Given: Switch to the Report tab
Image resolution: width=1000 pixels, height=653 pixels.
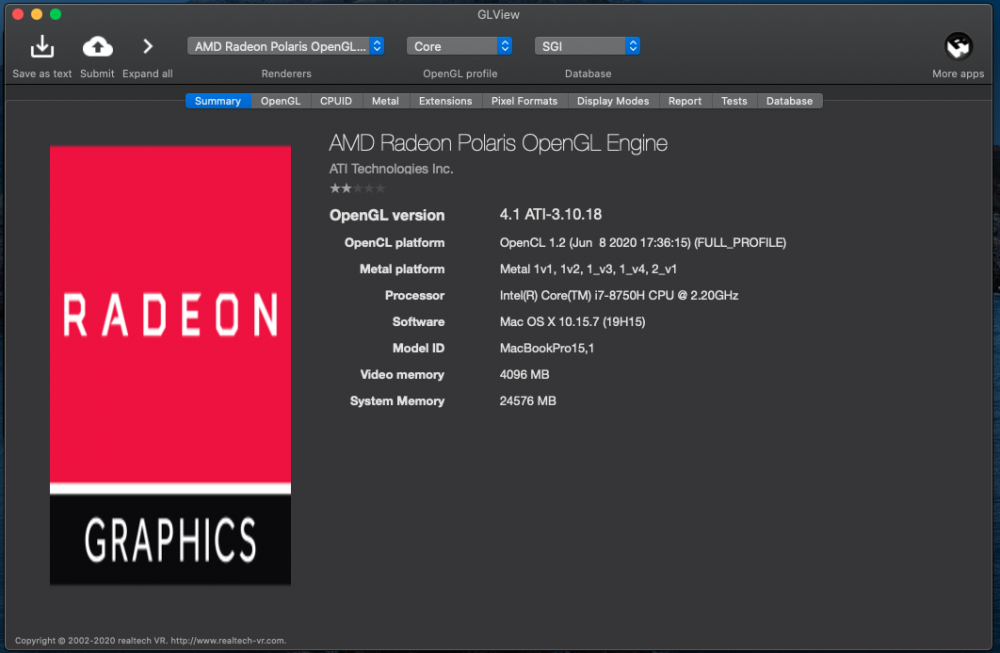Looking at the screenshot, I should point(685,101).
